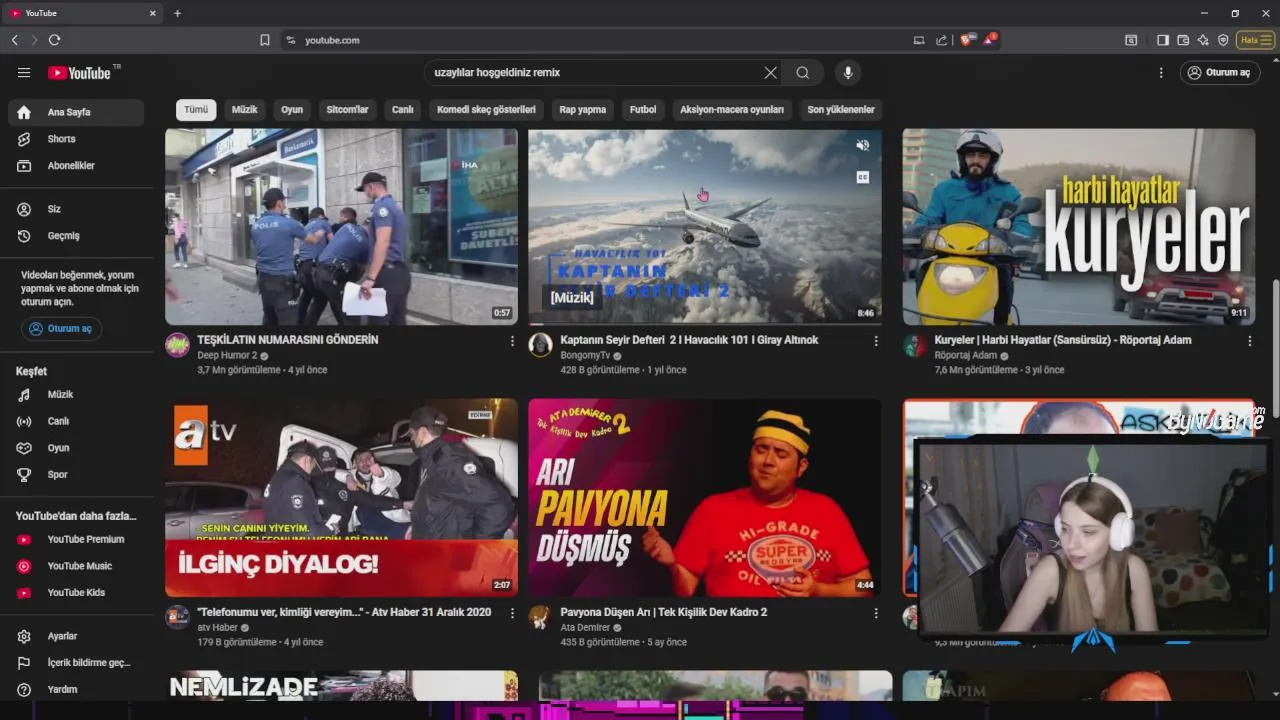The image size is (1280, 720).
Task: Open options for Telefonumu ver atv video
Action: (x=512, y=613)
